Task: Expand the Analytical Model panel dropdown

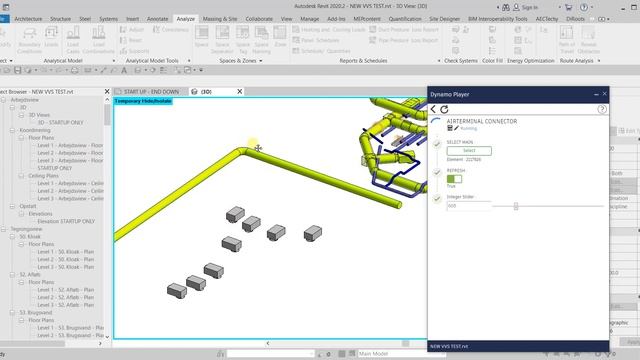Action: [x=114, y=61]
